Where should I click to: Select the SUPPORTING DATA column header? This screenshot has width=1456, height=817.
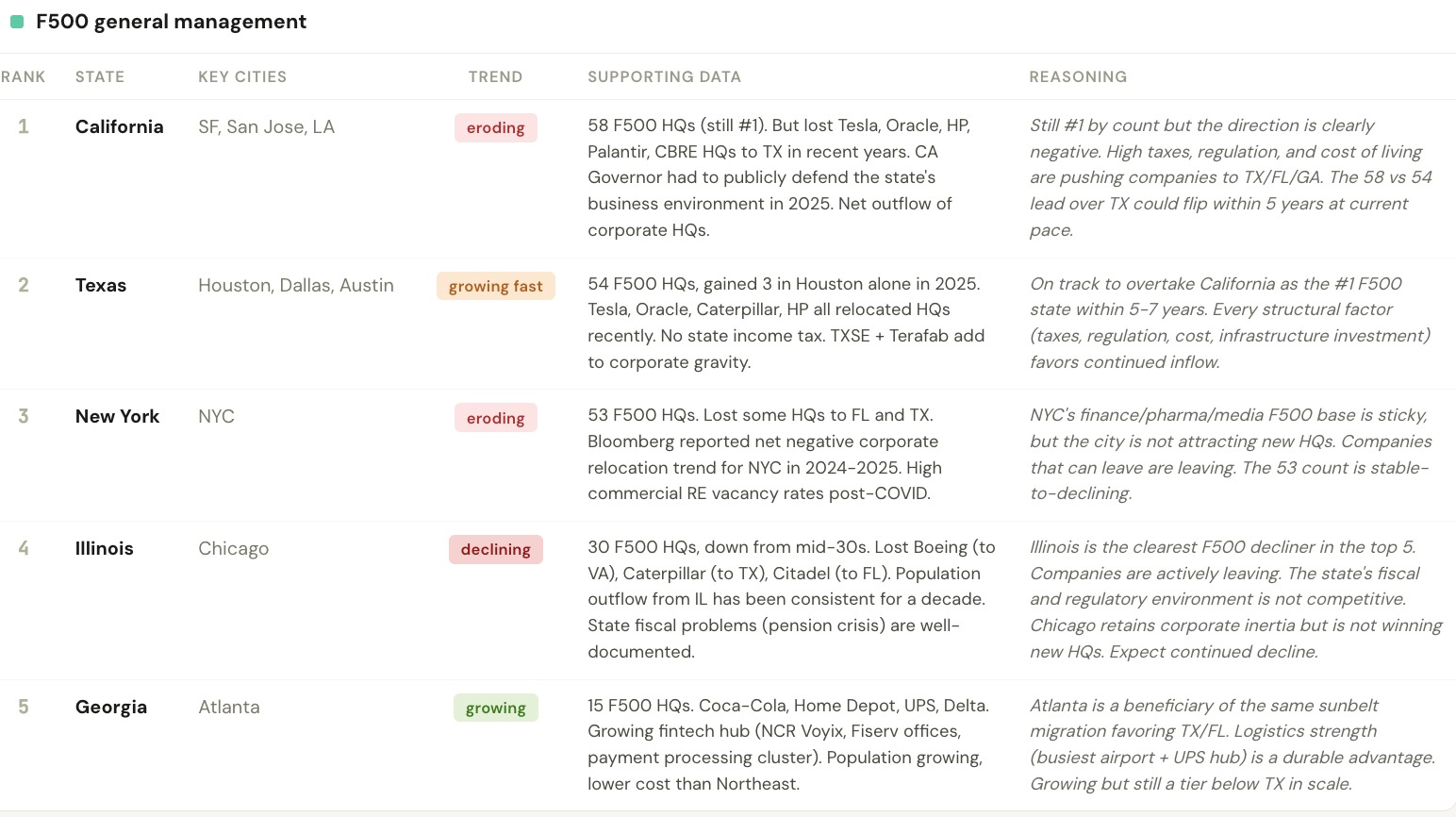pos(664,77)
